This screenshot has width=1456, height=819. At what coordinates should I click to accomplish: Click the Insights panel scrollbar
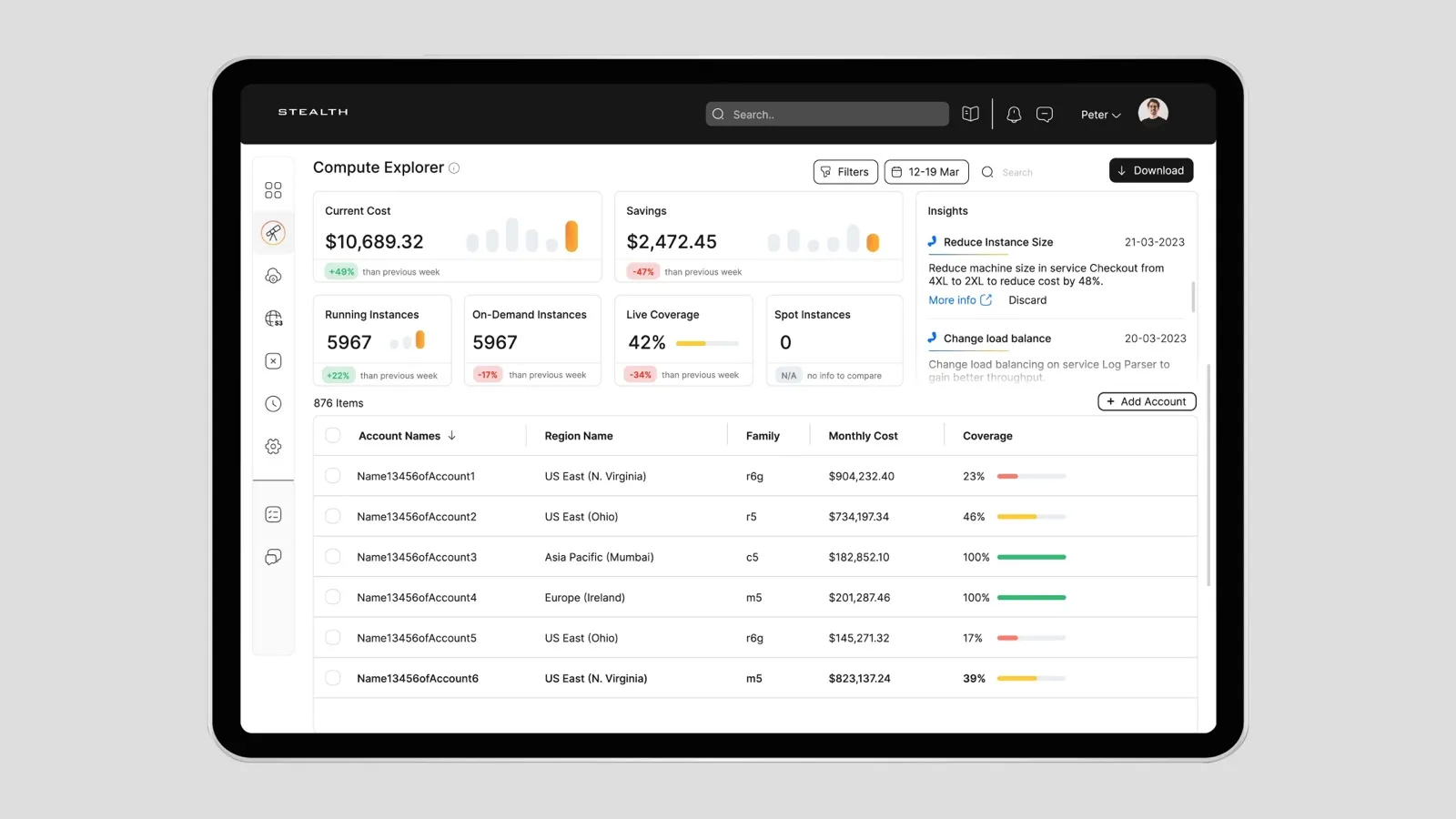[x=1193, y=296]
